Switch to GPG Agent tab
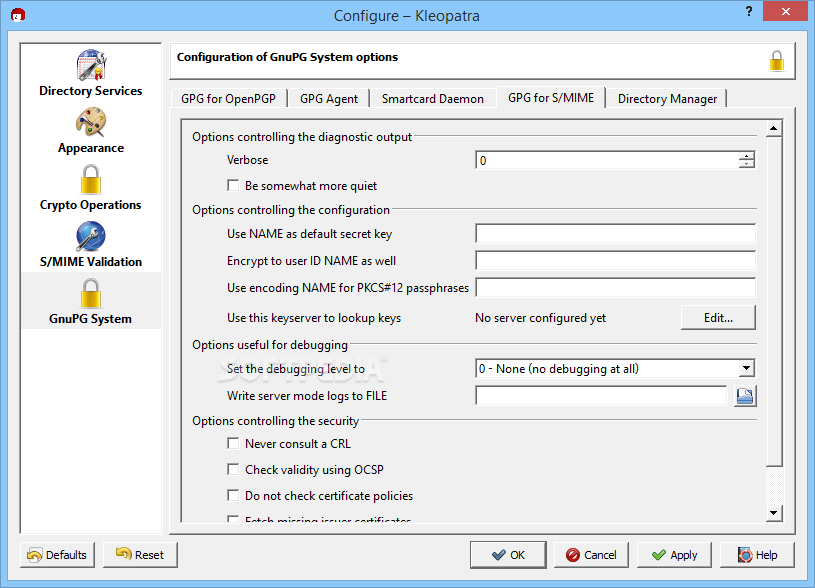 [x=329, y=99]
